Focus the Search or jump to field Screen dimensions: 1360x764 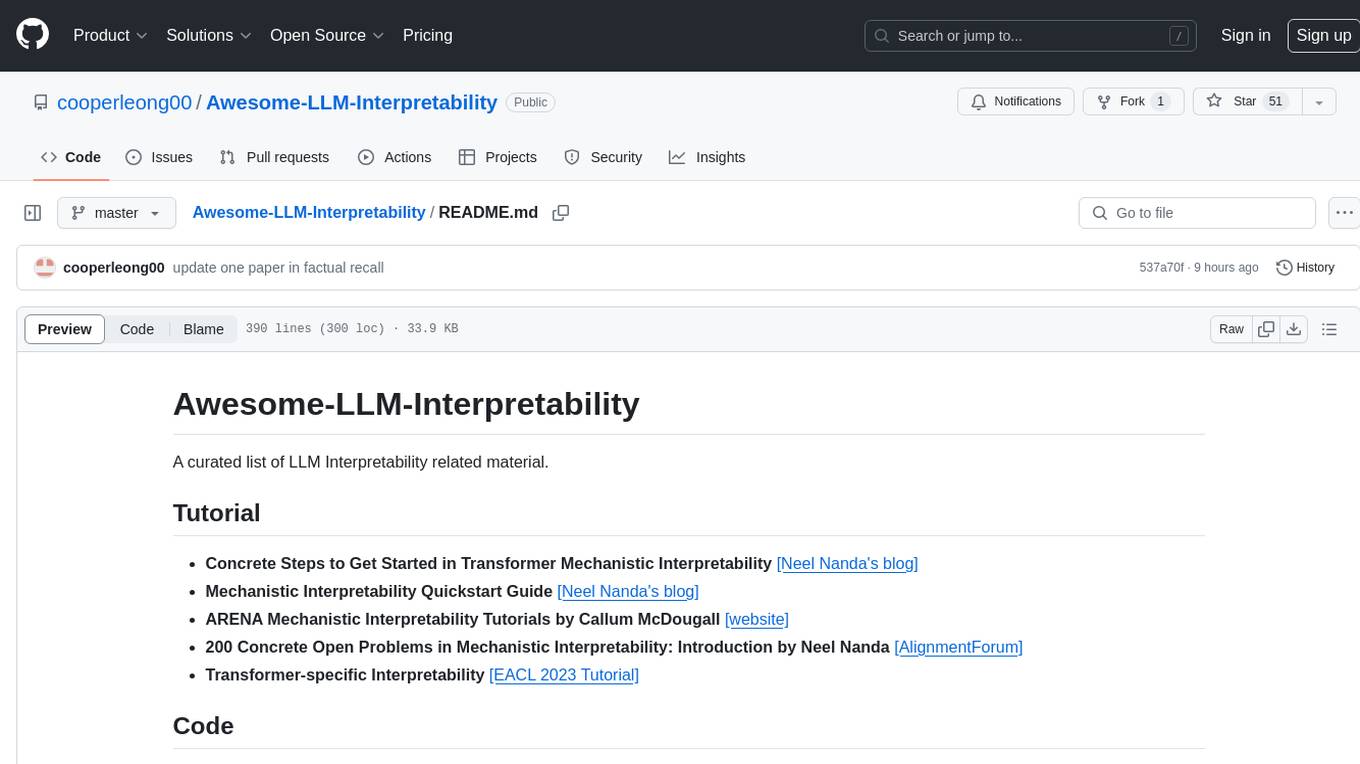[x=1032, y=35]
